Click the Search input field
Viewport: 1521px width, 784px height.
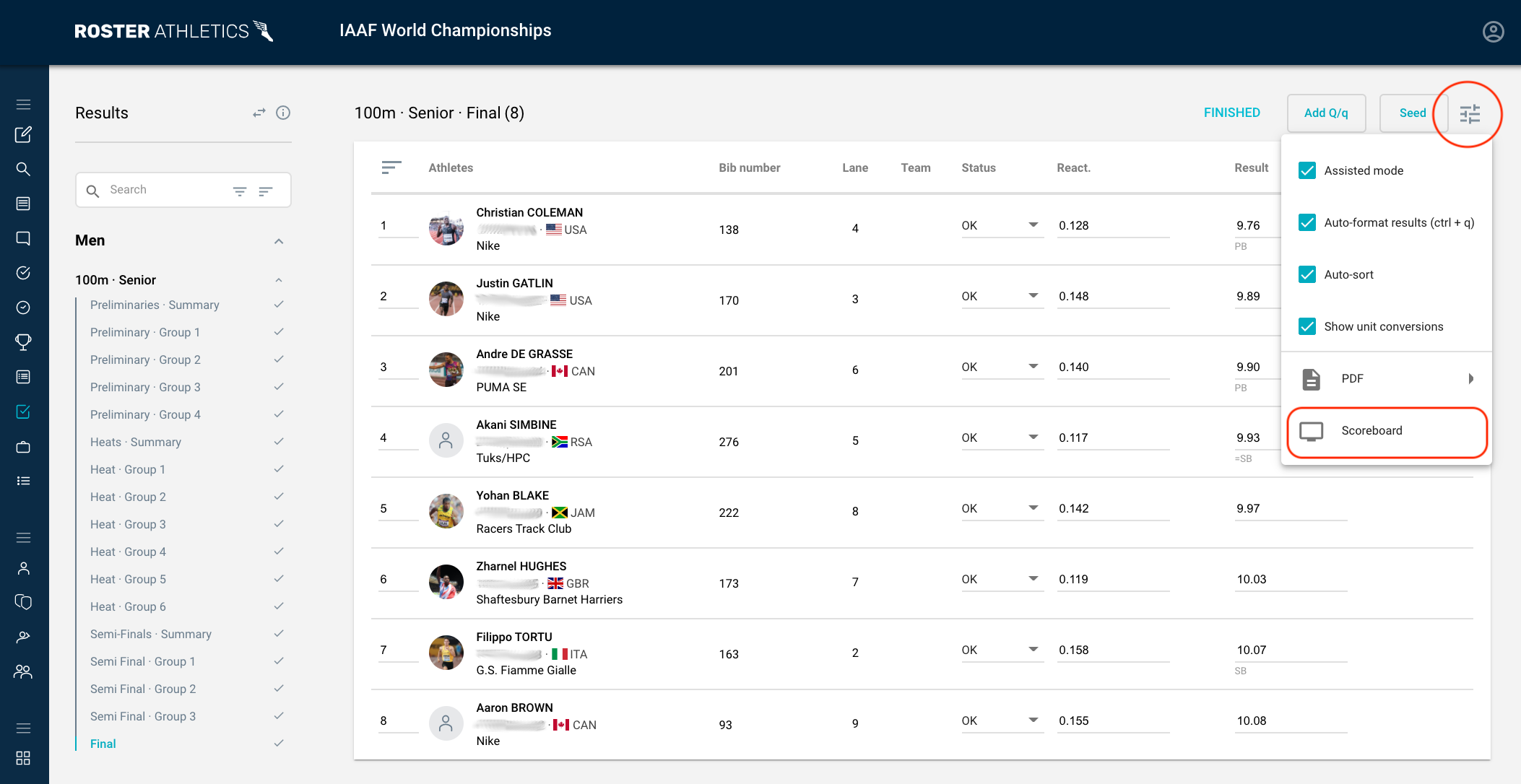click(166, 190)
